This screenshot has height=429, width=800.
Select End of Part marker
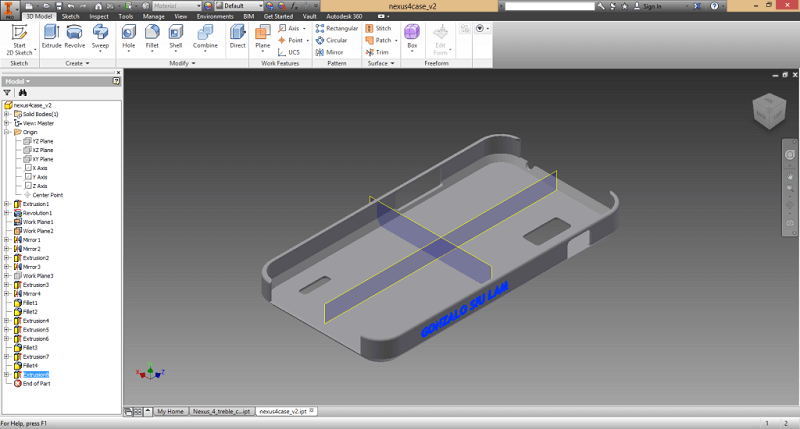coord(36,384)
